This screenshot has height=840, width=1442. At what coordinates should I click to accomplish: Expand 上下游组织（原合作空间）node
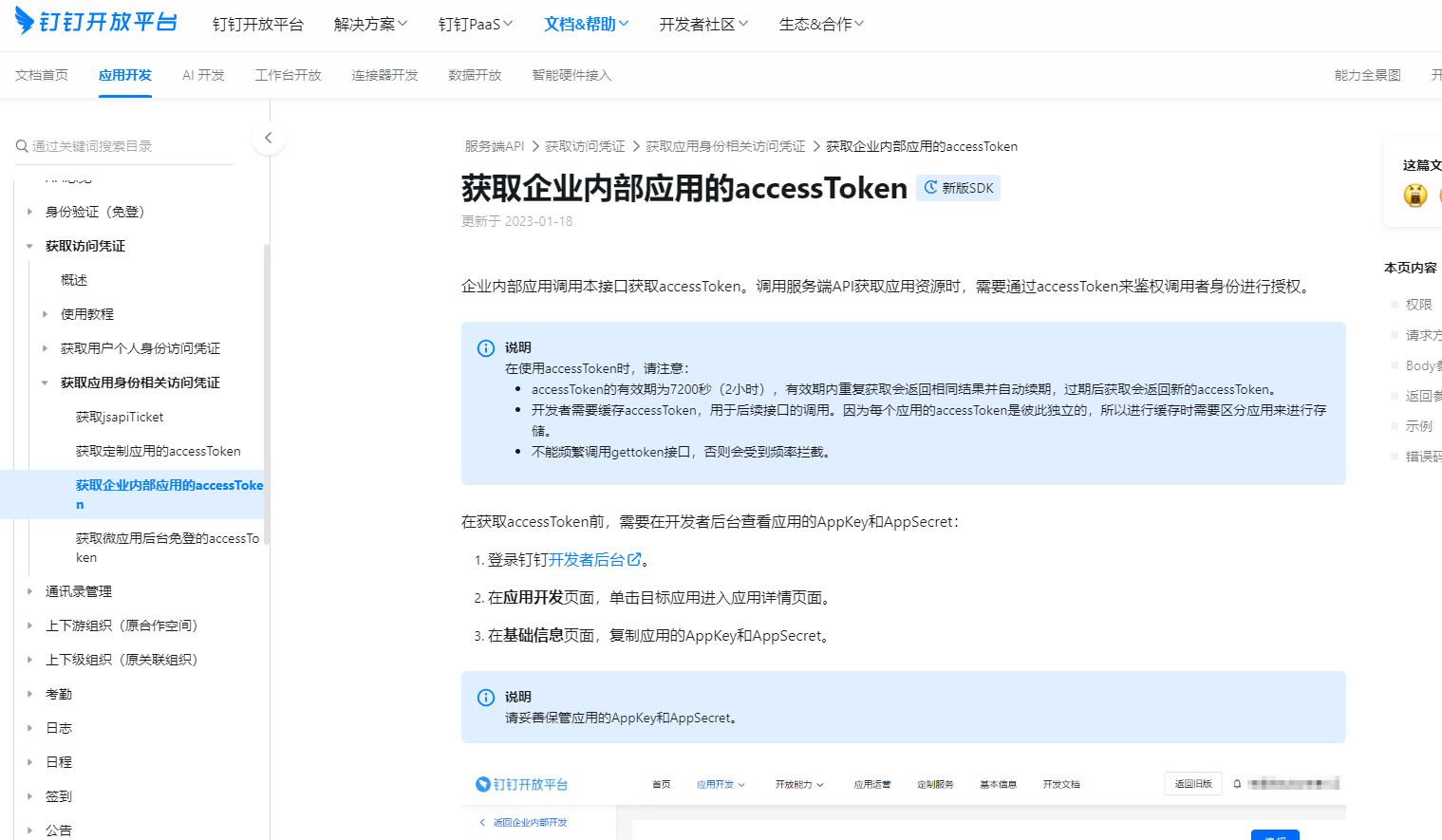pos(29,625)
